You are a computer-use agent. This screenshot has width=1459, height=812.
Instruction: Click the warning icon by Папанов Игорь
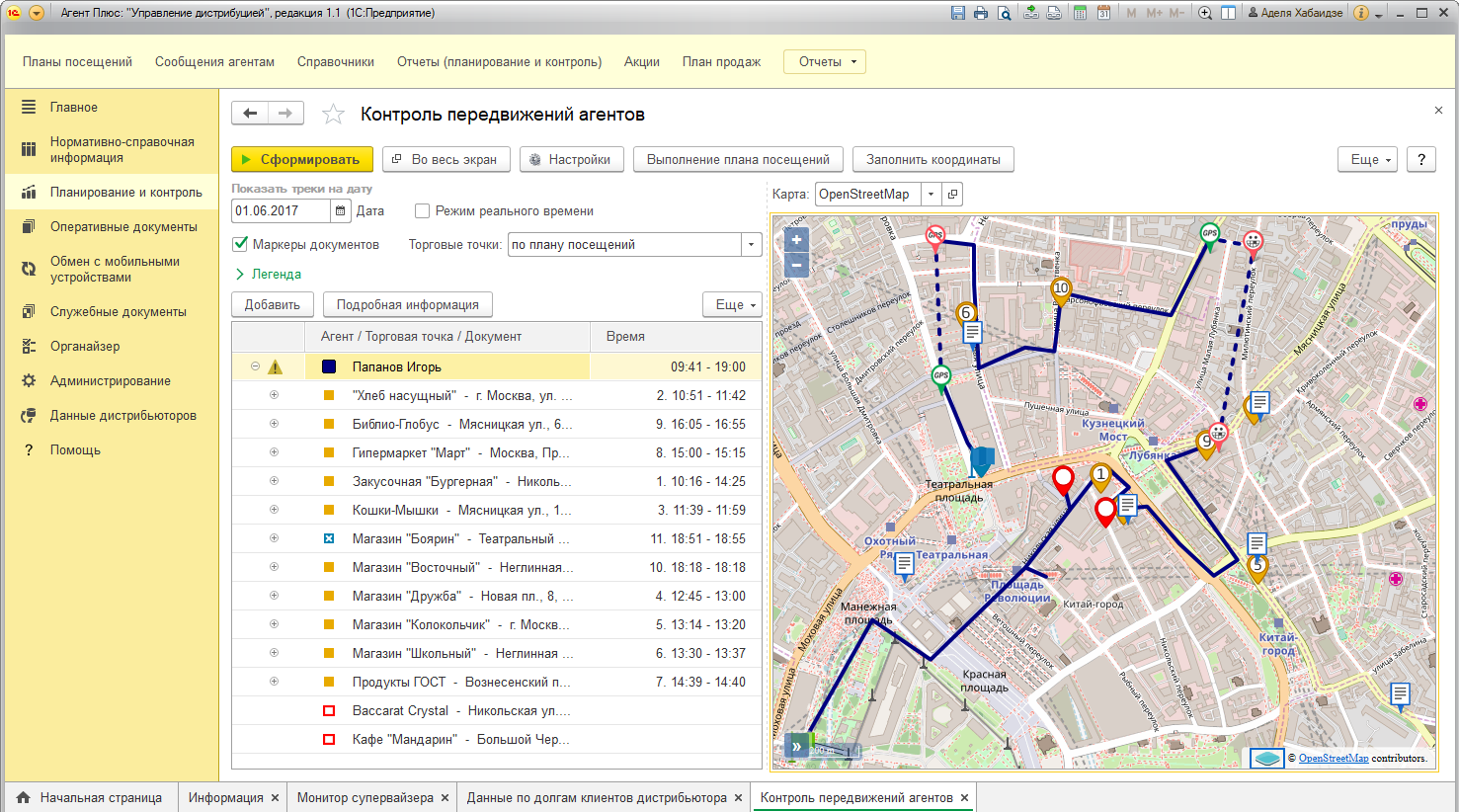pos(276,366)
